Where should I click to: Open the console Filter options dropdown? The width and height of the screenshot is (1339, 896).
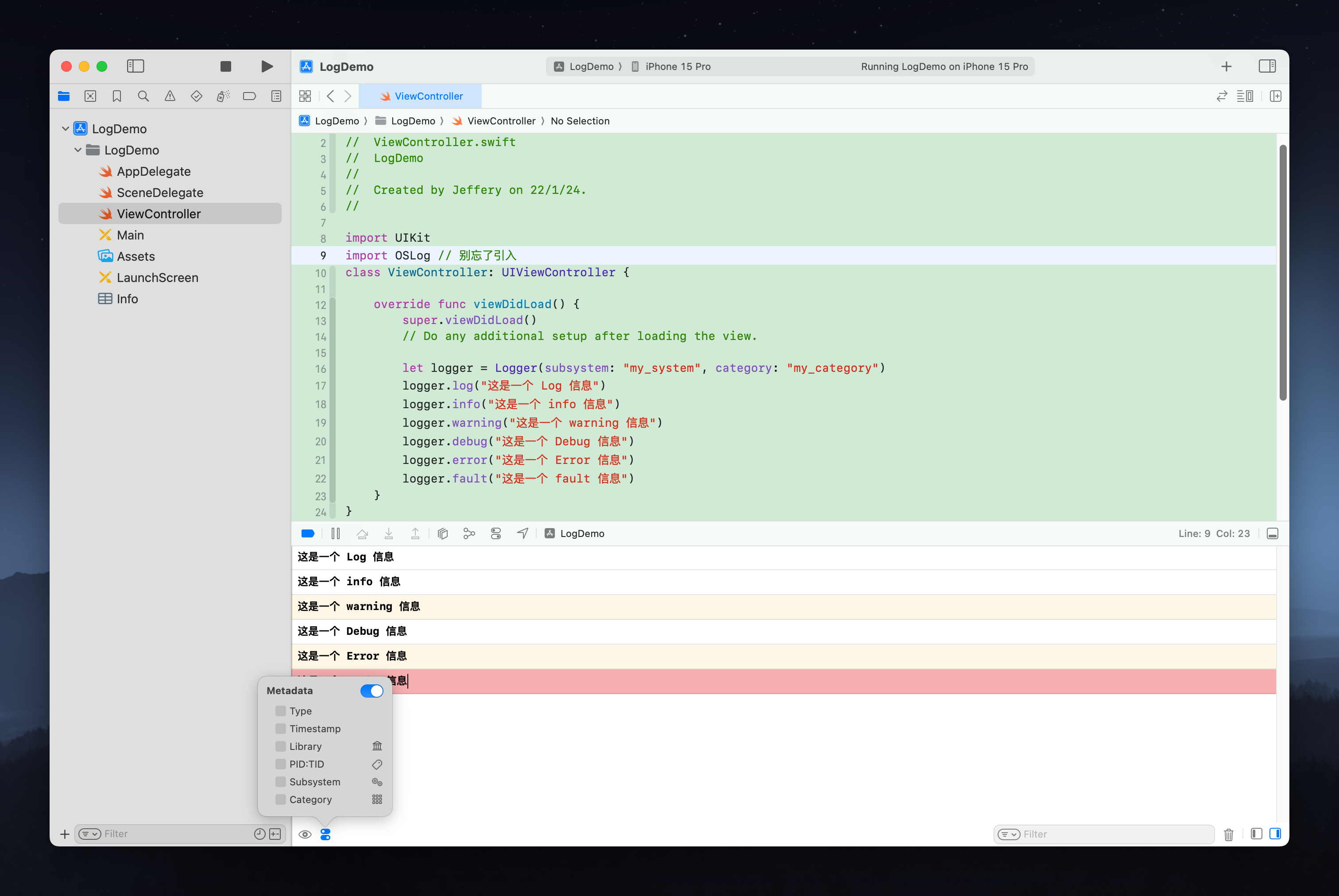click(1009, 834)
